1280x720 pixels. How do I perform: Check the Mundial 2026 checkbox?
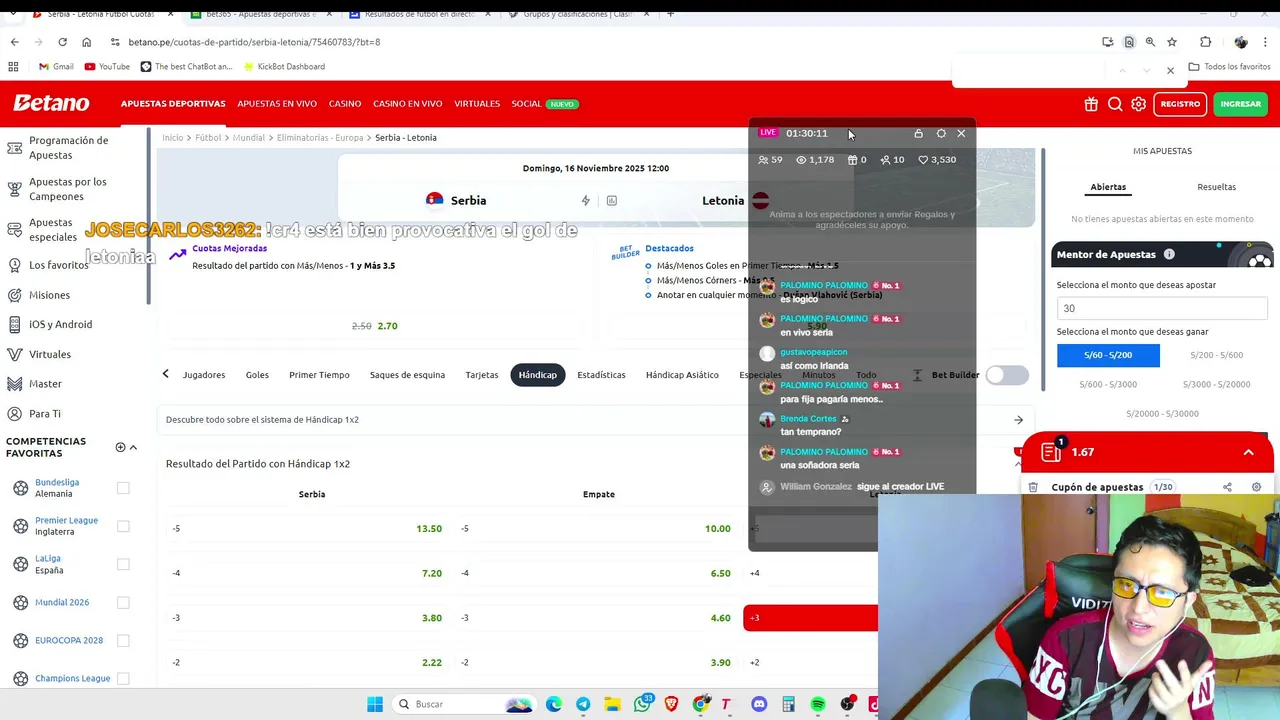coord(123,602)
